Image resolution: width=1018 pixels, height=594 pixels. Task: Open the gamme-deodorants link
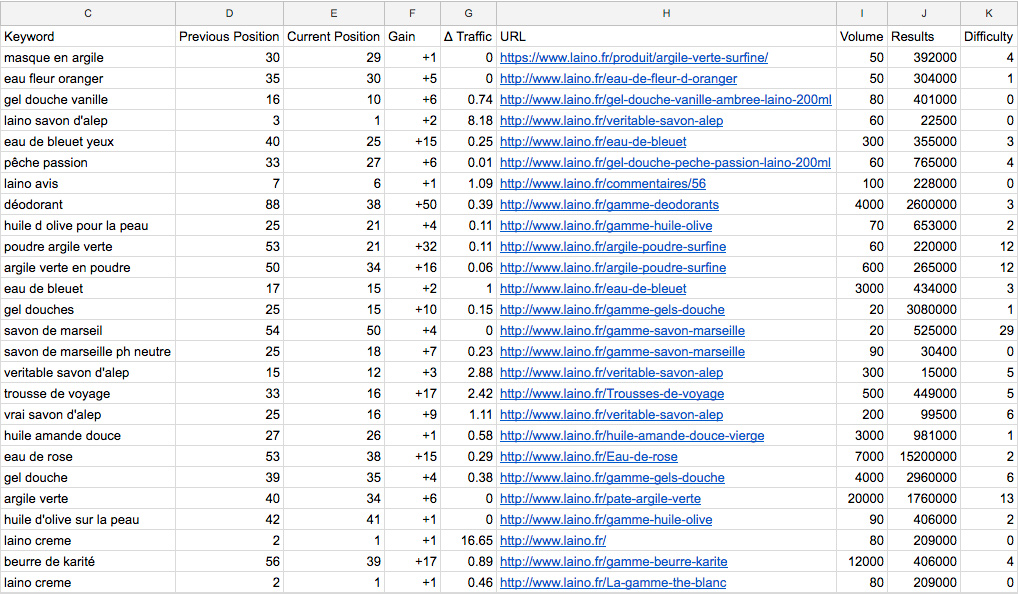point(609,204)
